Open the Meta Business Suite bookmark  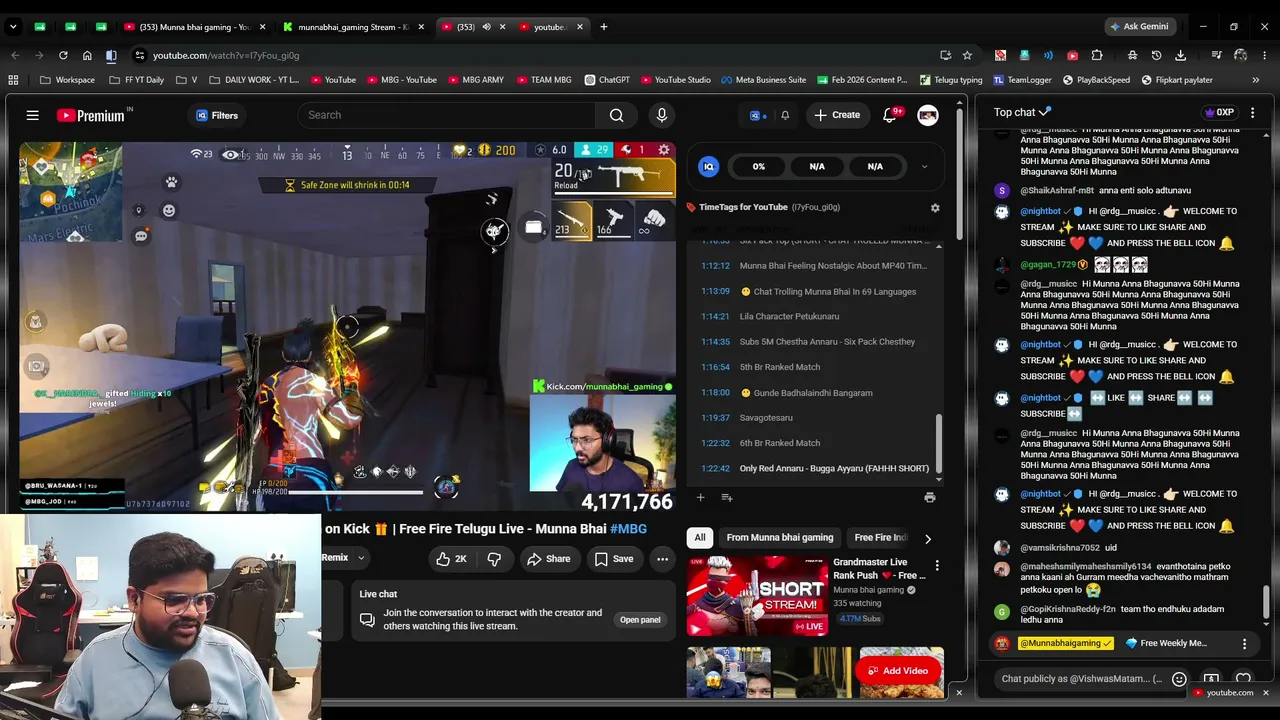pos(763,80)
